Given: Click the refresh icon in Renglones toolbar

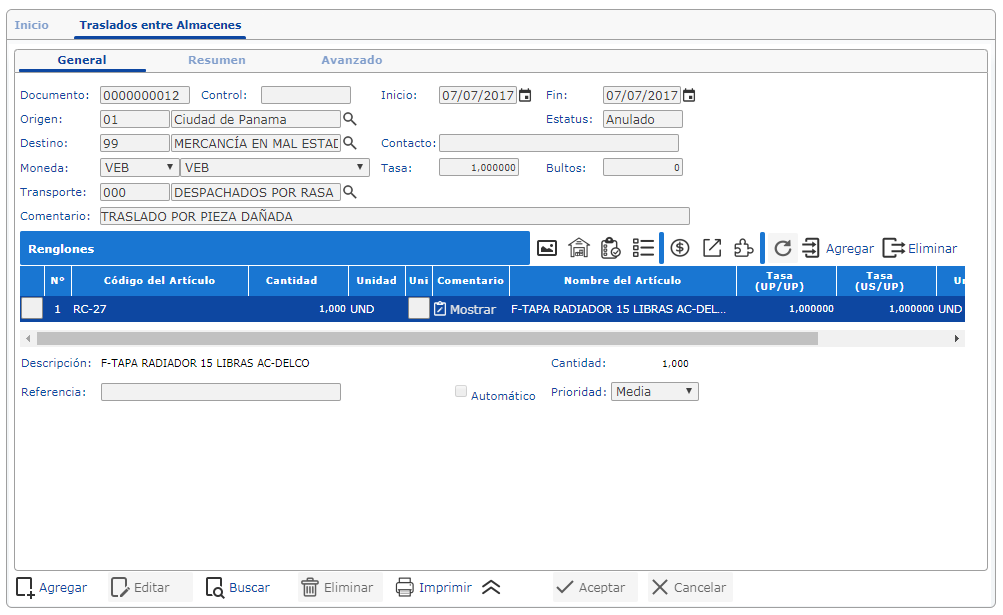Looking at the screenshot, I should click(x=783, y=248).
